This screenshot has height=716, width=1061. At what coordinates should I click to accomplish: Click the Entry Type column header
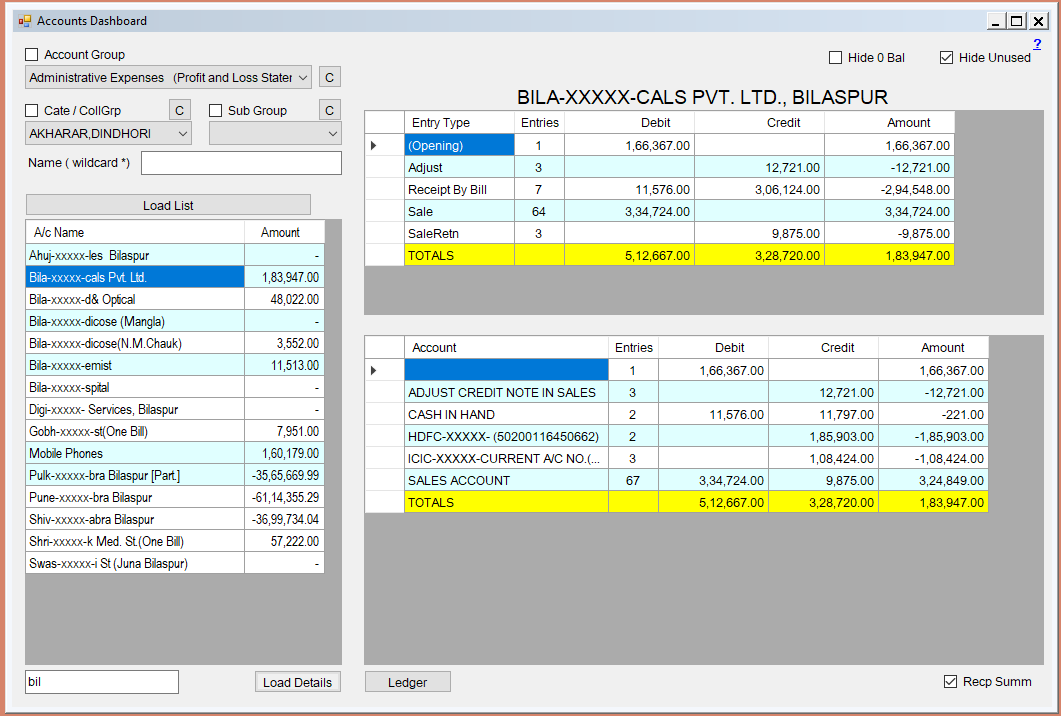[459, 122]
